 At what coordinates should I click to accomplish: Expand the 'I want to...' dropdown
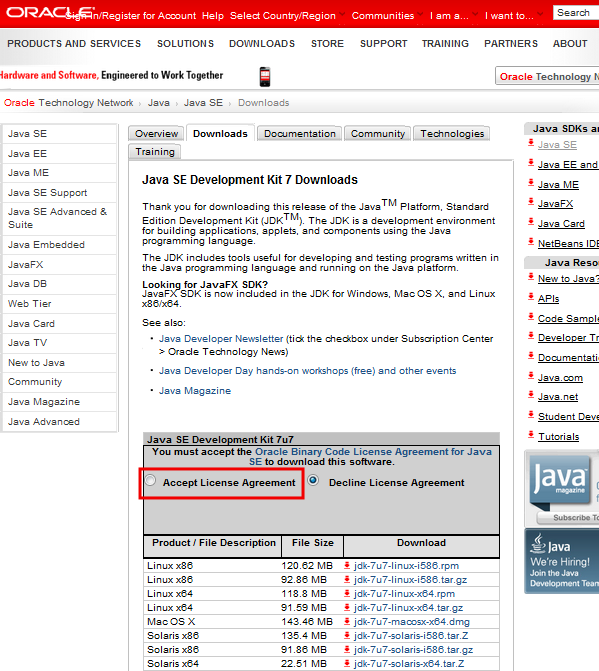pos(513,16)
